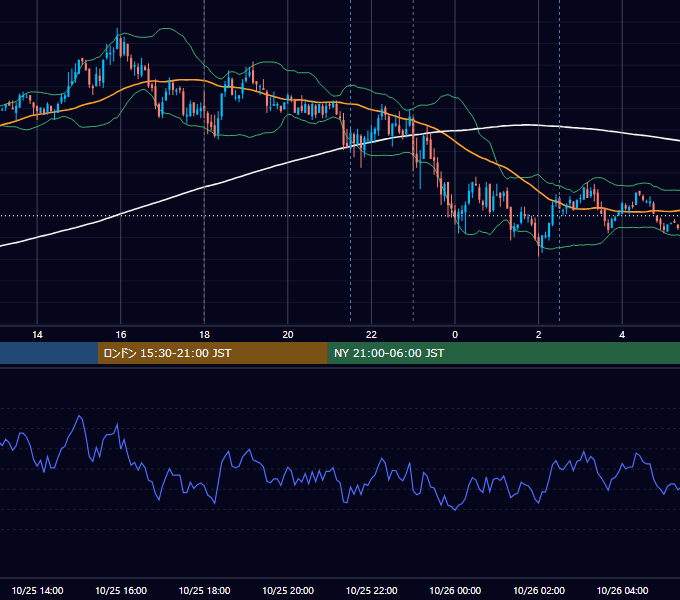Click the hour label 0 on upper axis
Image resolution: width=680 pixels, height=600 pixels.
[x=455, y=334]
